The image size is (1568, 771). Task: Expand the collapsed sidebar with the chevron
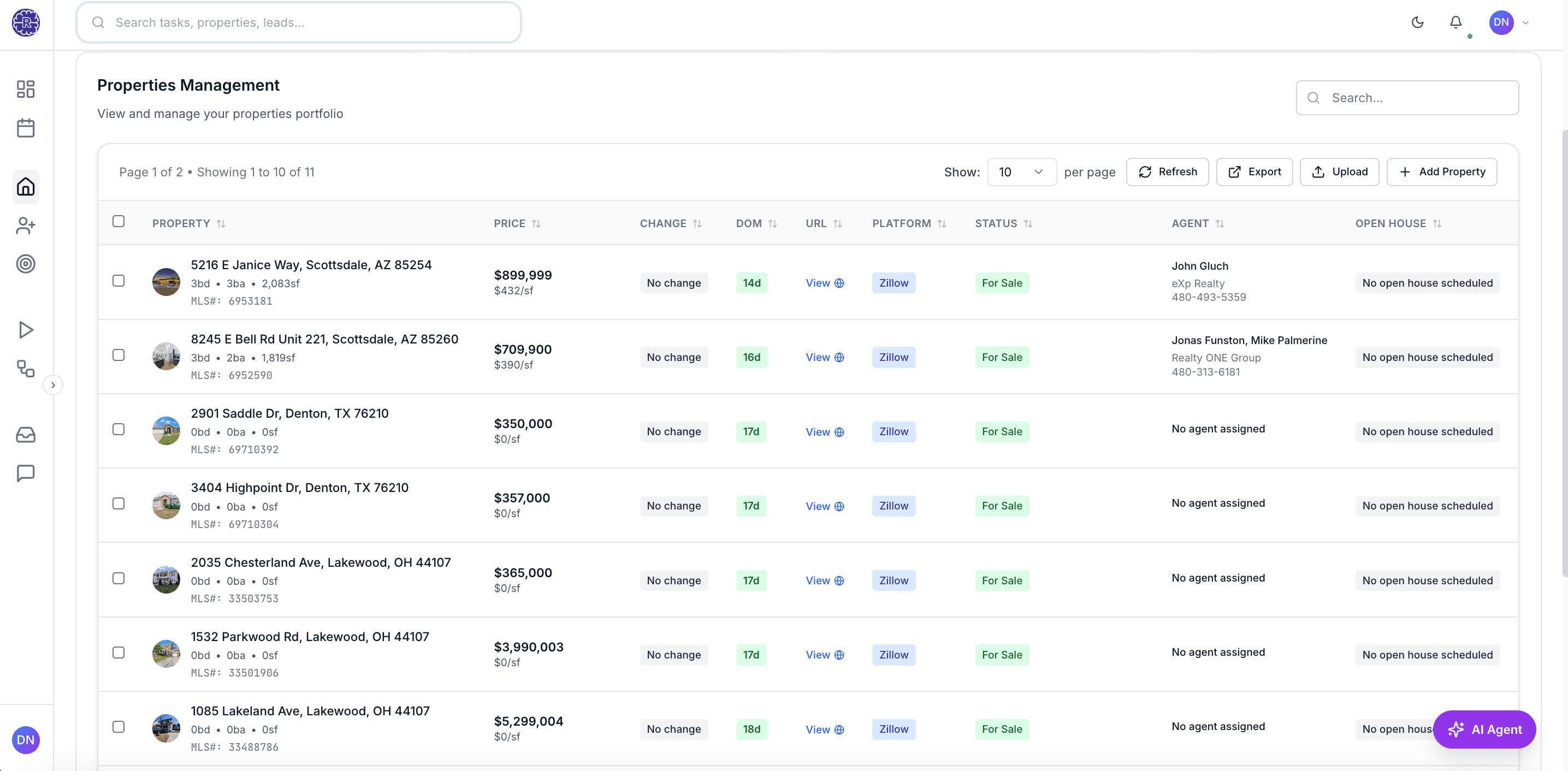pyautogui.click(x=54, y=384)
